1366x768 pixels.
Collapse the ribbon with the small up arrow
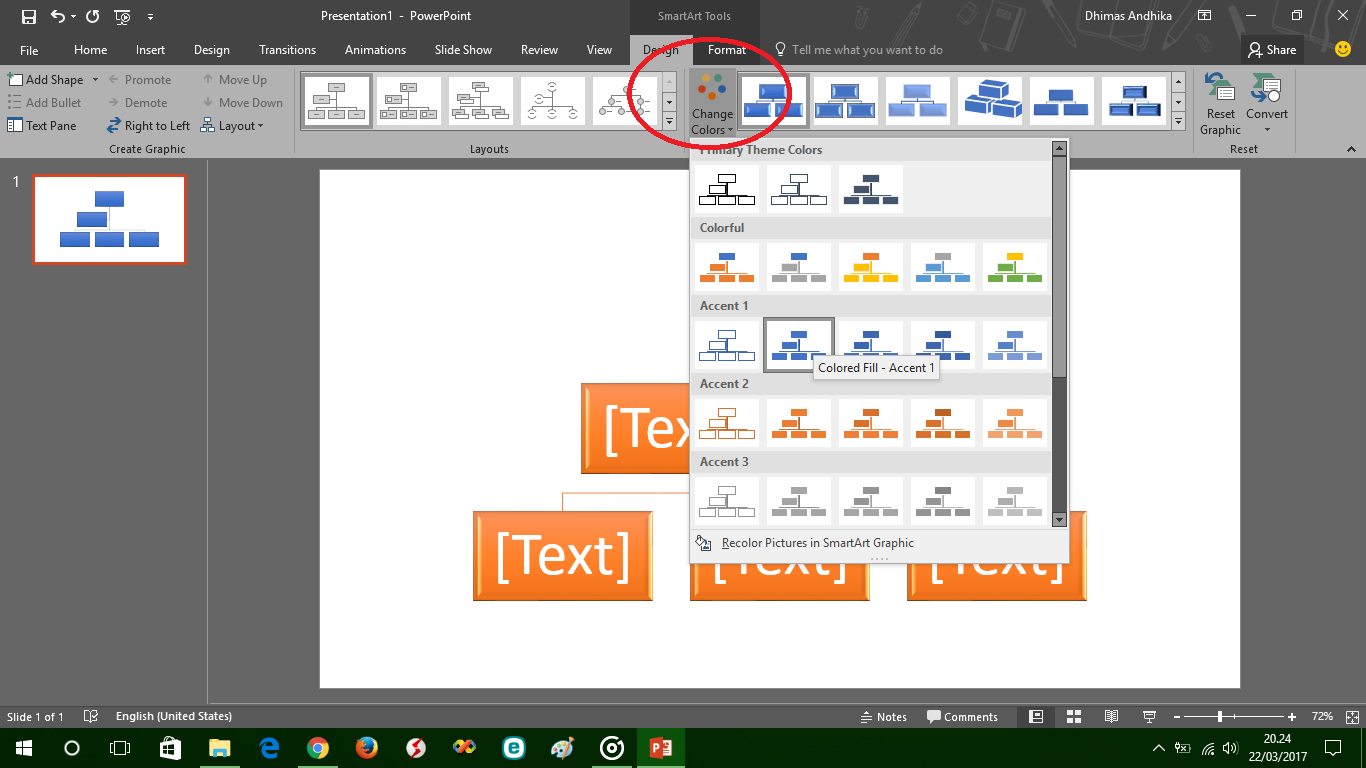point(1352,149)
